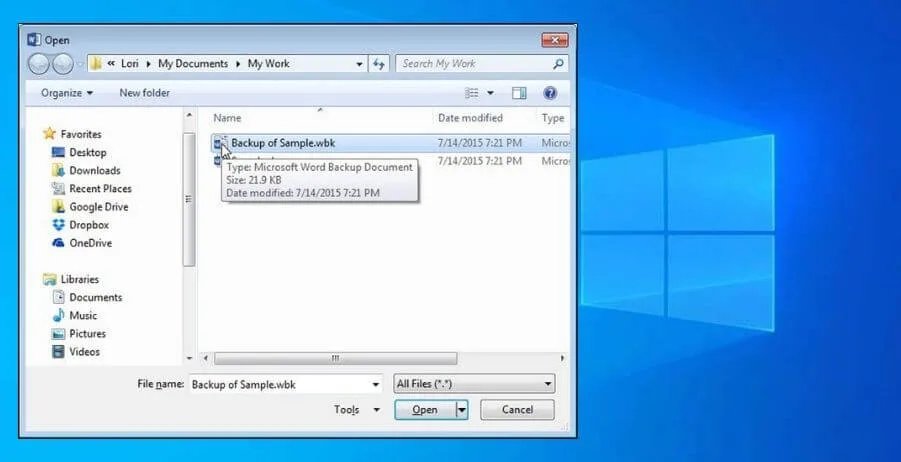
Task: Click the Libraries label
Action: pyautogui.click(x=80, y=279)
